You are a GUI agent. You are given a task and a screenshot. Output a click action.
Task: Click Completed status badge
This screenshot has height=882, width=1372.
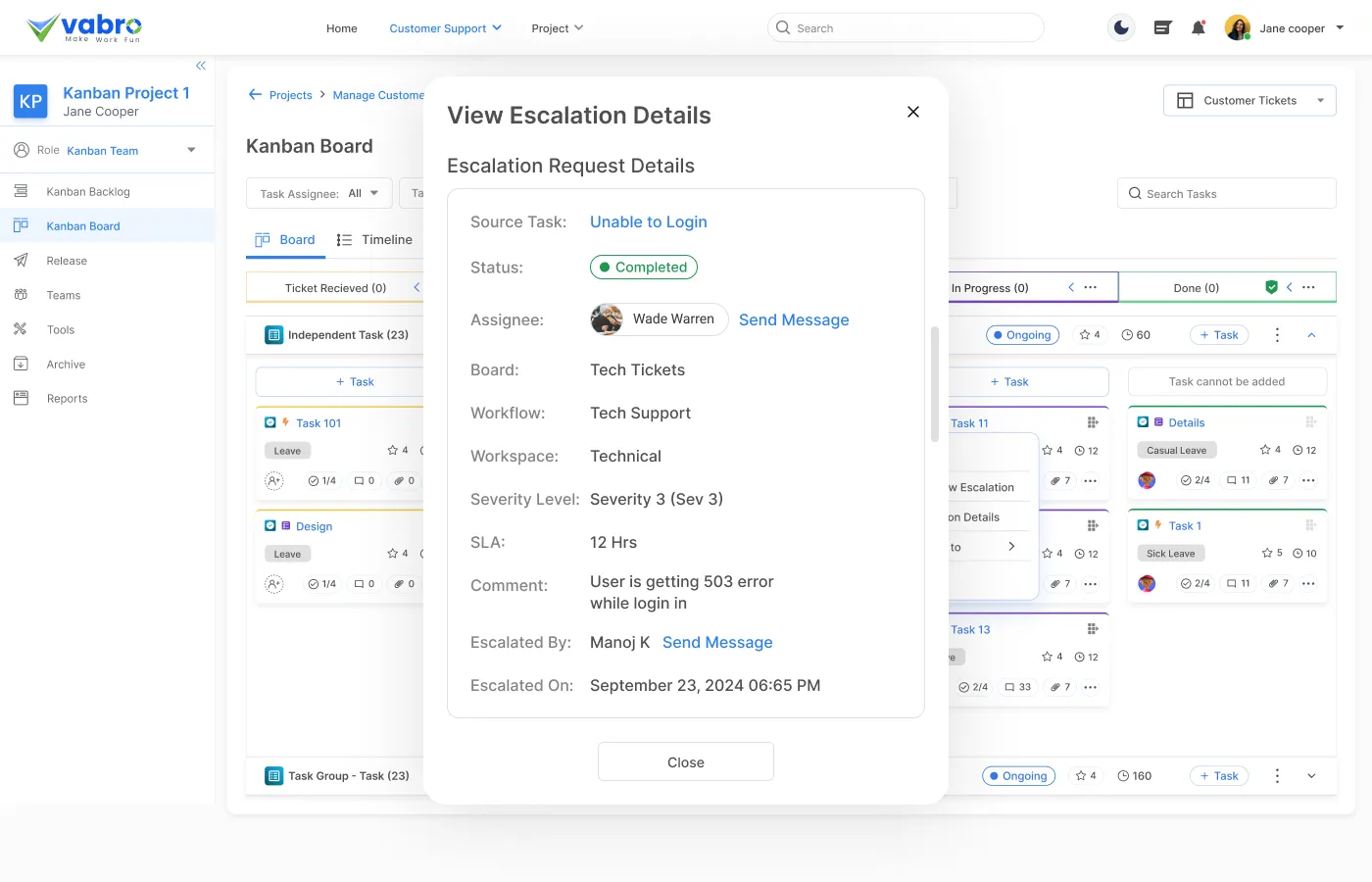pyautogui.click(x=643, y=267)
